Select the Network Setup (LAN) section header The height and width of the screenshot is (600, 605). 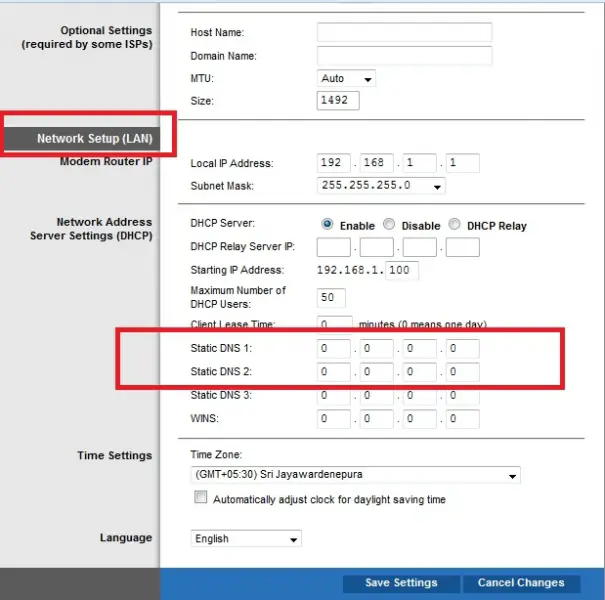[x=82, y=139]
